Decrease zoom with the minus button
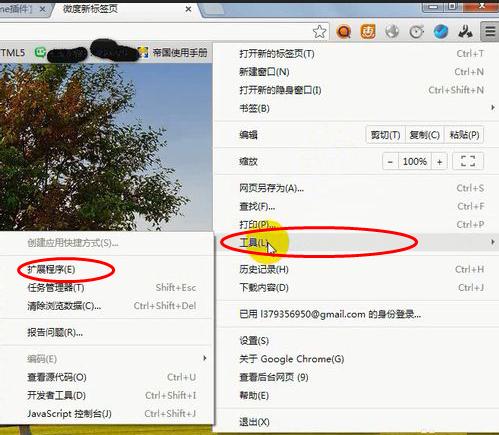Screen dimensions: 499x435 click(390, 162)
